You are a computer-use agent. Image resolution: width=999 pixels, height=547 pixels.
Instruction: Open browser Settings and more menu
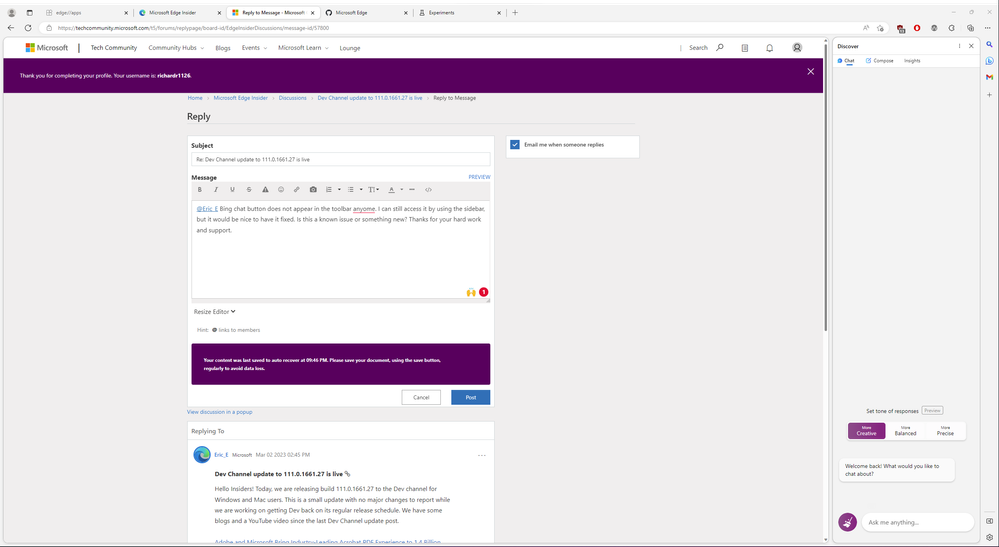[x=988, y=28]
